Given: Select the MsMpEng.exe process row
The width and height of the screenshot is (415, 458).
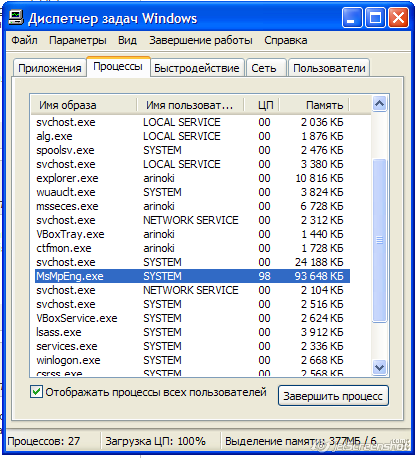Looking at the screenshot, I should pos(192,276).
